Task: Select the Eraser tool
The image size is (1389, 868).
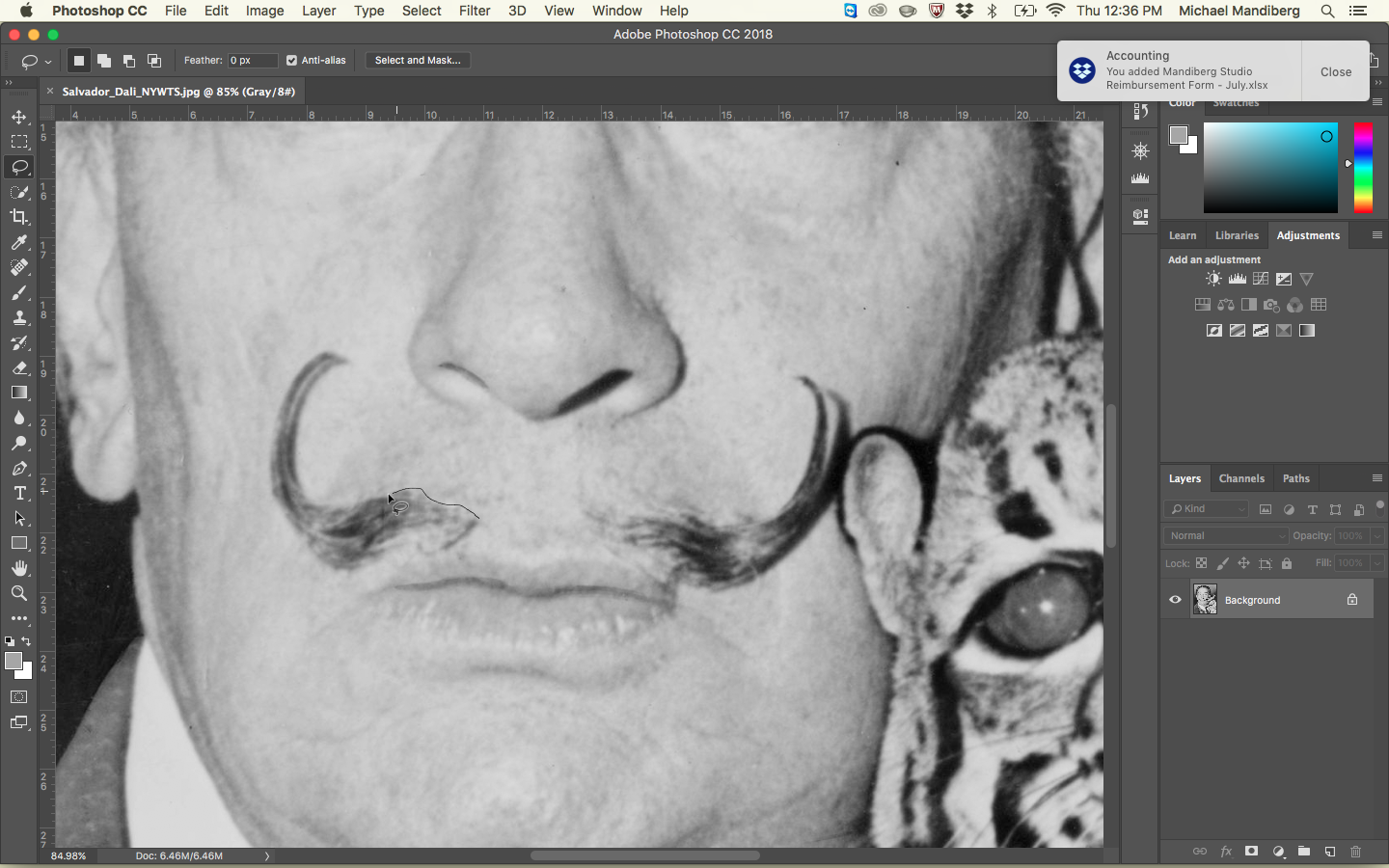Action: click(19, 367)
